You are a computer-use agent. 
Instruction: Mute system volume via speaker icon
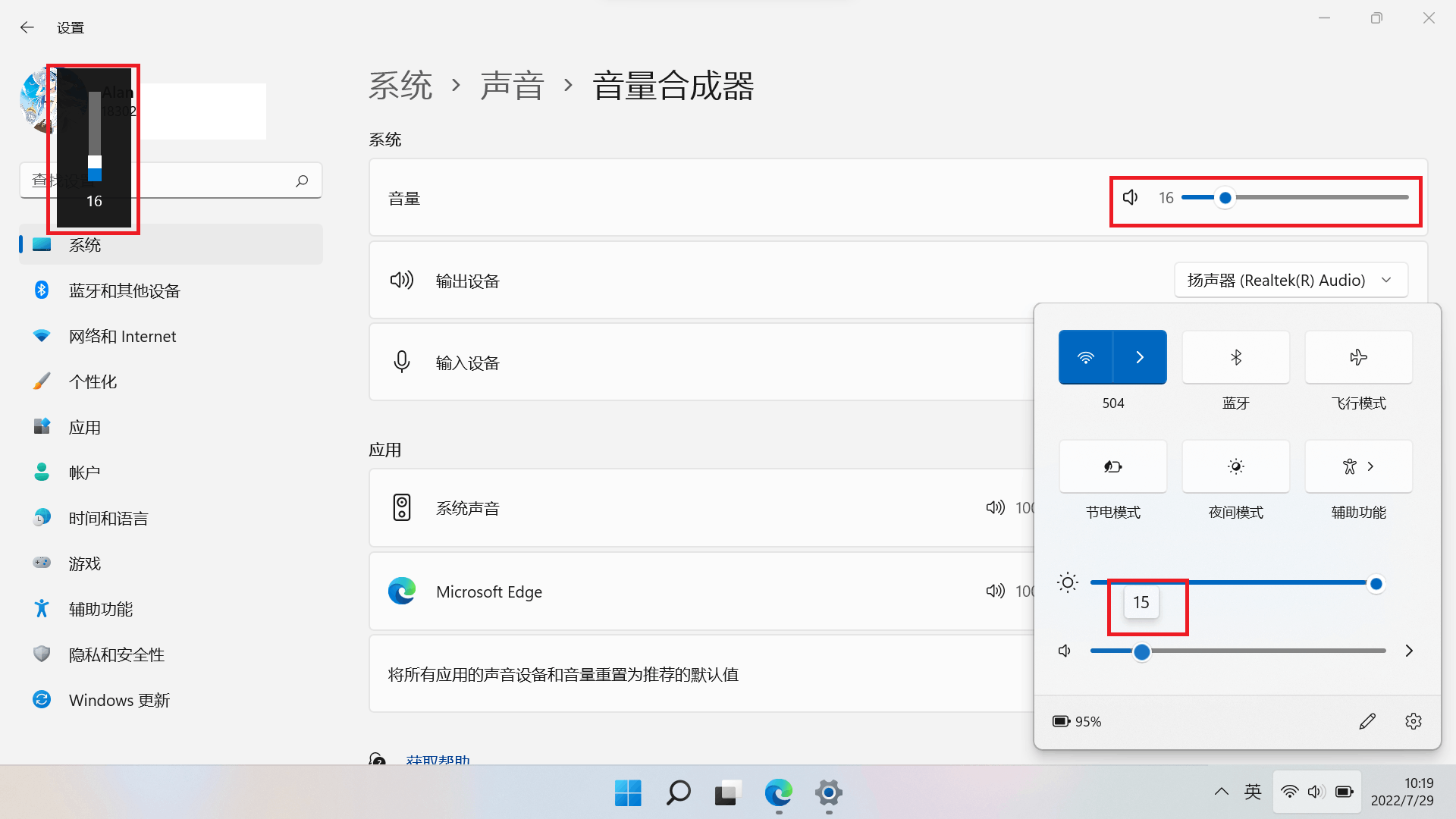[x=1130, y=198]
